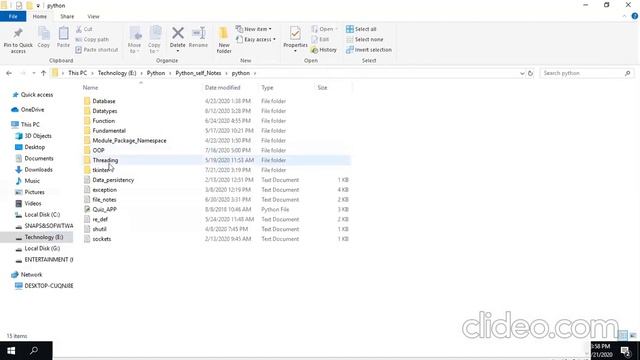Click Select all in the ribbon

[x=361, y=29]
